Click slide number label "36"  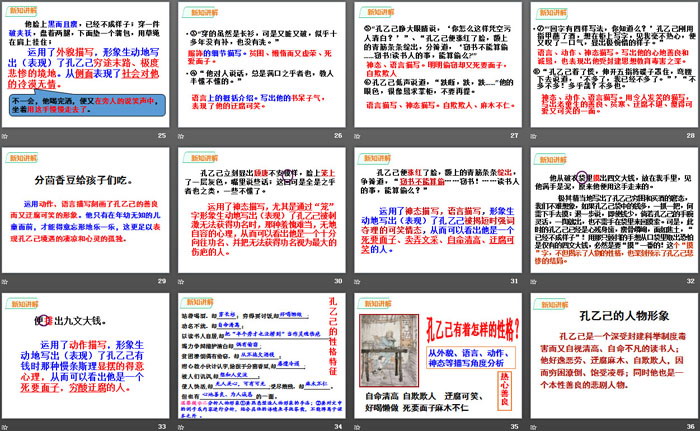click(691, 427)
